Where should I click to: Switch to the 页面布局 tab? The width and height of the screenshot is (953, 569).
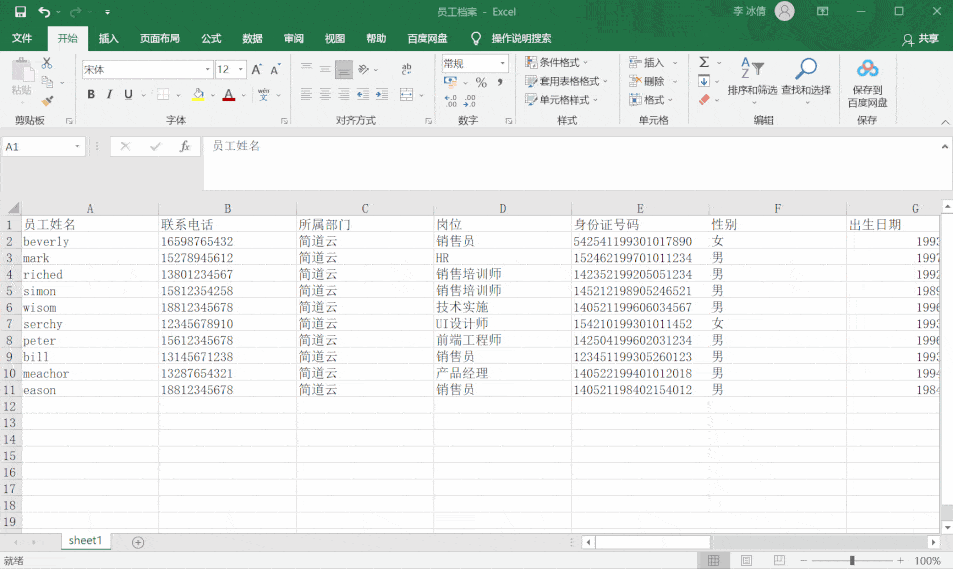[x=160, y=38]
